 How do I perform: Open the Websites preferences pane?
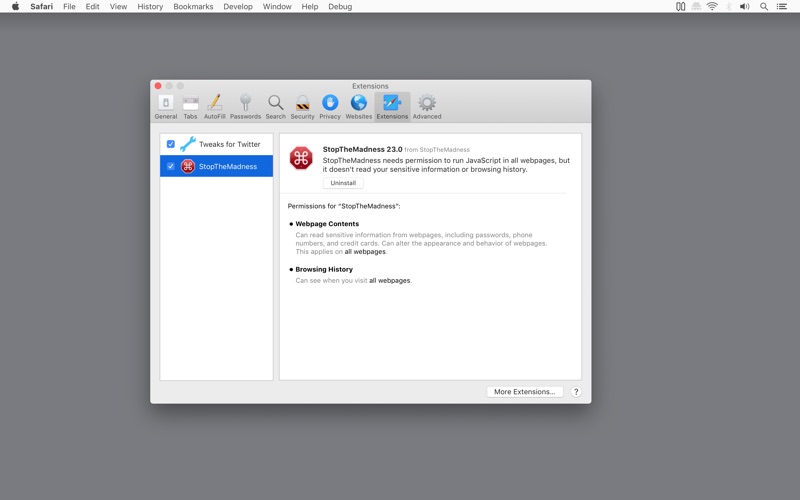click(359, 107)
